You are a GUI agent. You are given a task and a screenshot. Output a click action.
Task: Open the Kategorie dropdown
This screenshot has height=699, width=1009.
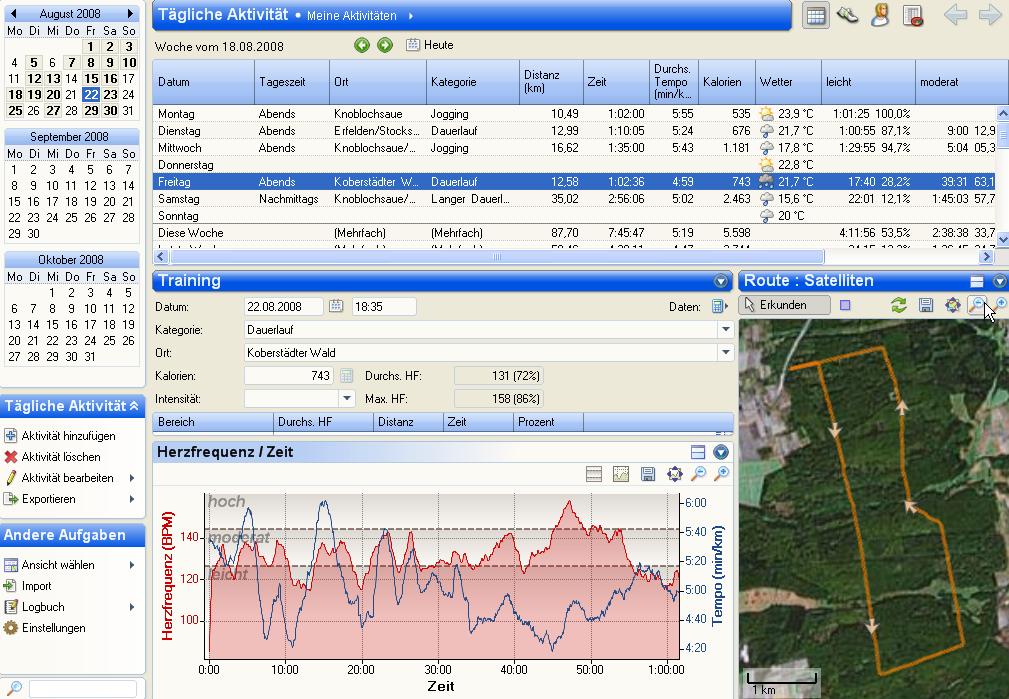(x=725, y=329)
